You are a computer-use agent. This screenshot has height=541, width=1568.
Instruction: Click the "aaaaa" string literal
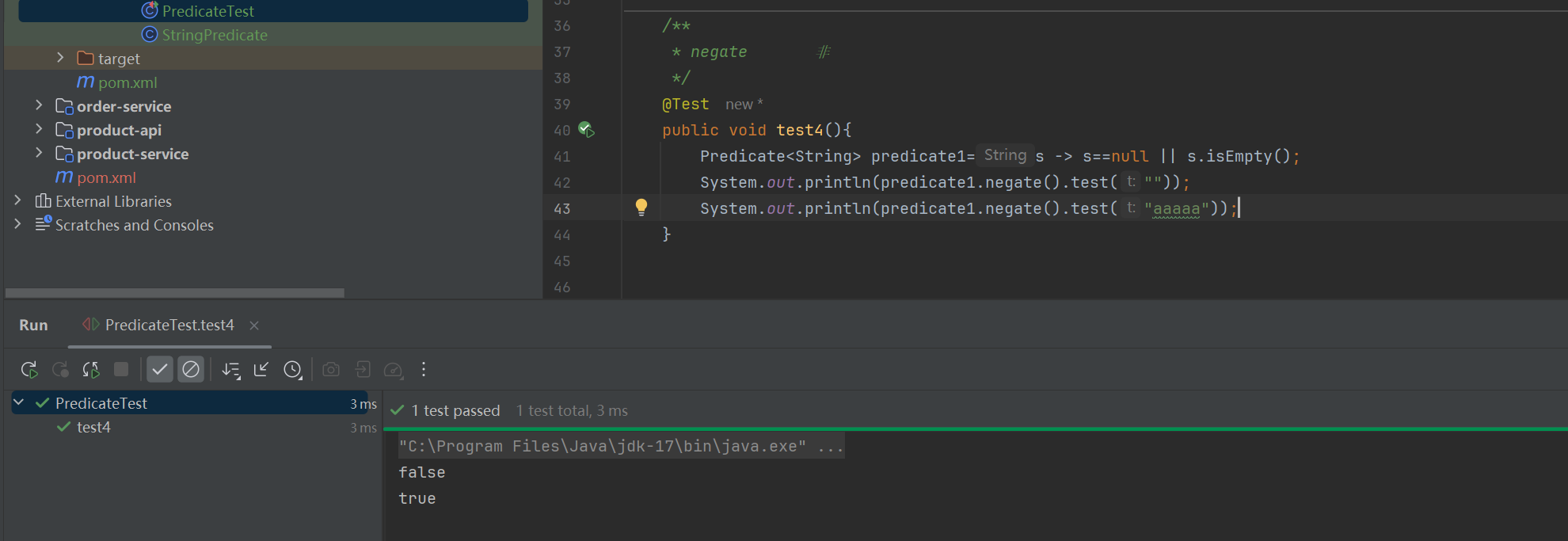pyautogui.click(x=1176, y=208)
